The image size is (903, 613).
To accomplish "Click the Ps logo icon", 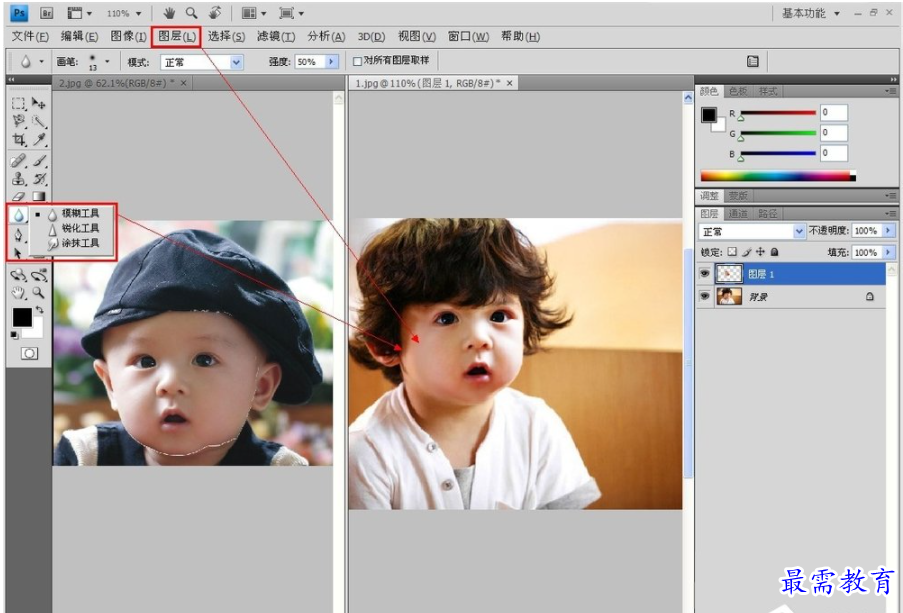I will click(19, 13).
